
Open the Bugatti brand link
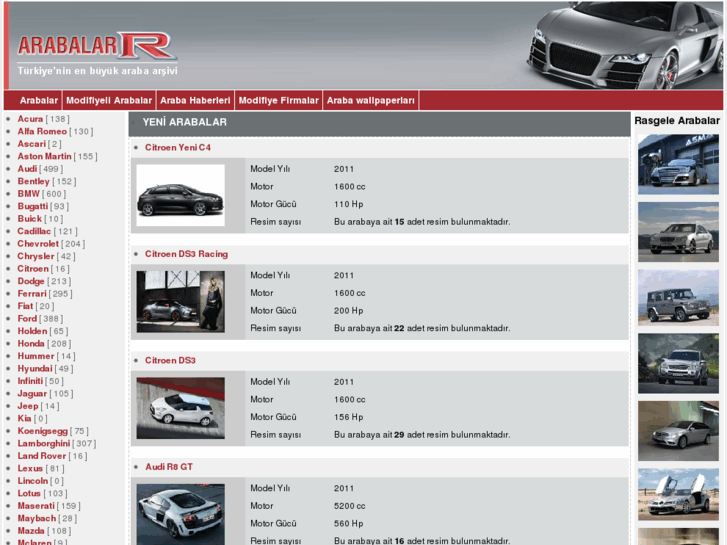click(32, 207)
